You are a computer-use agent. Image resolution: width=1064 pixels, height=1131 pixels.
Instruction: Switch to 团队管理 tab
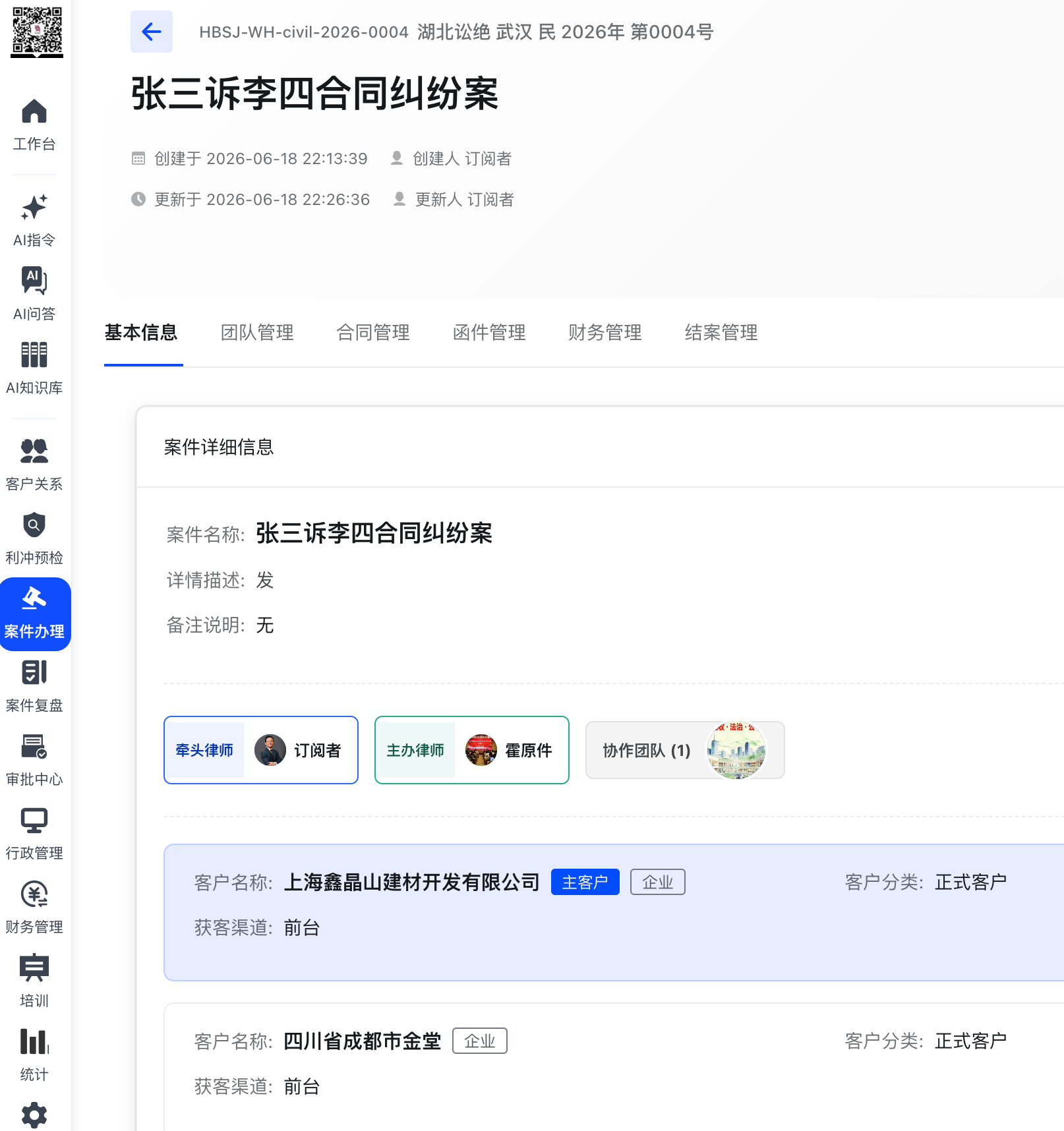257,333
